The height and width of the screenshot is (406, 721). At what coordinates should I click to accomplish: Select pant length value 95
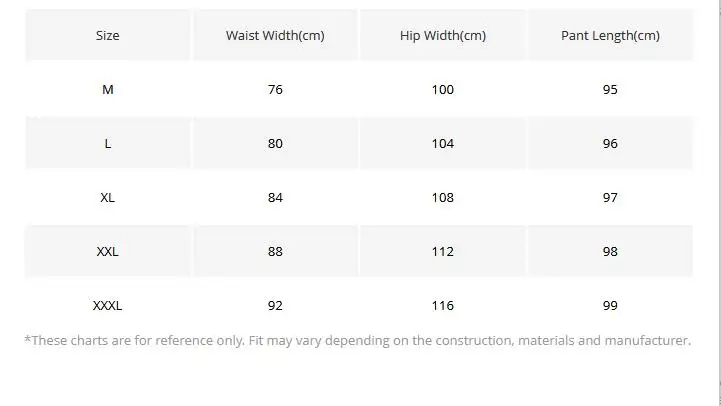pos(610,89)
